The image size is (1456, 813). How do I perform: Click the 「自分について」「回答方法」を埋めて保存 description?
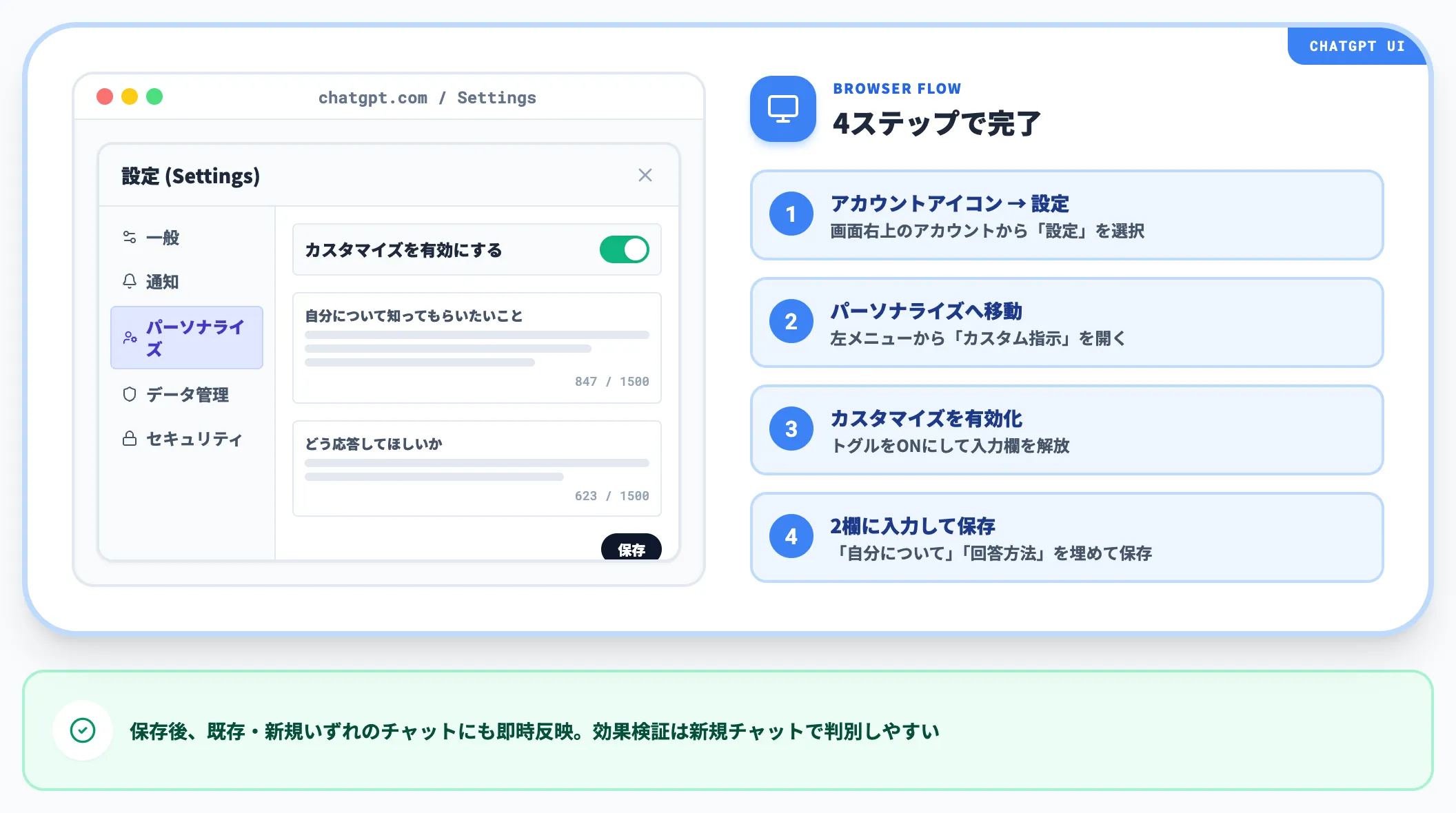991,553
